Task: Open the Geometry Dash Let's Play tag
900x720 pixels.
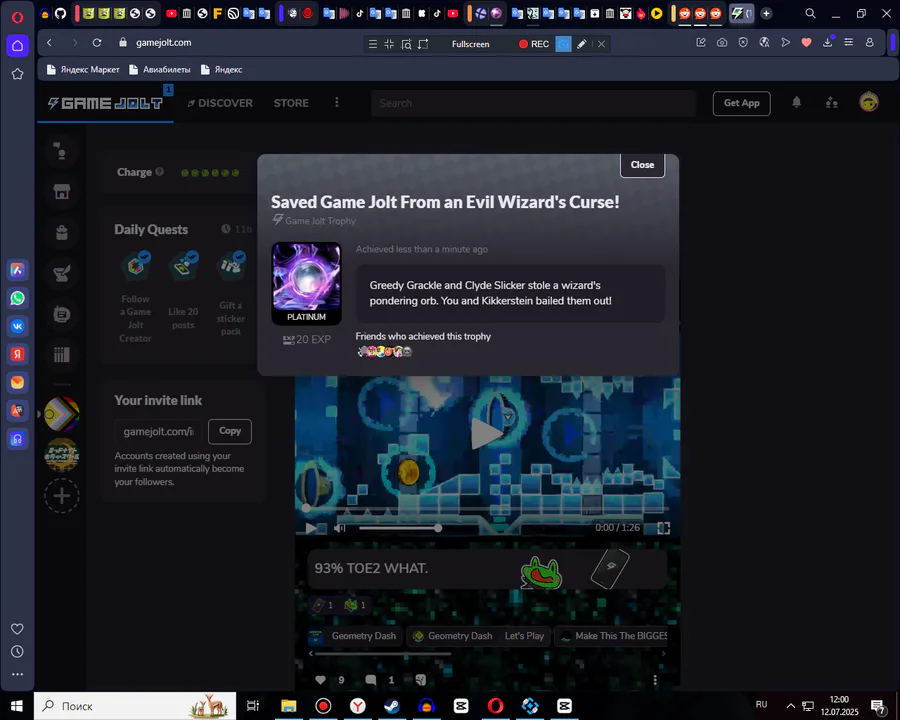Action: click(478, 636)
